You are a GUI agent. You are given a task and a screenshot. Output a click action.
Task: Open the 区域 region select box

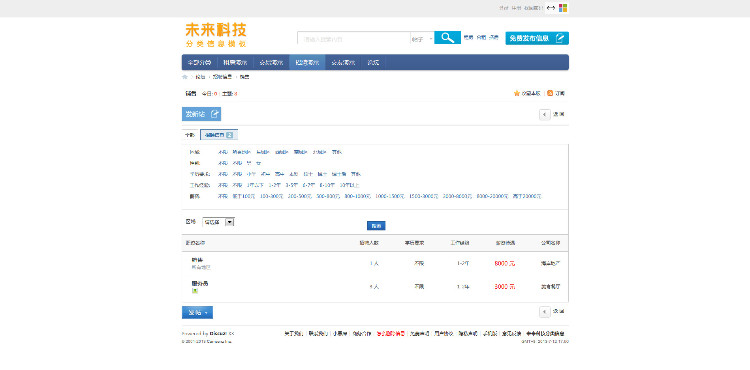click(218, 222)
